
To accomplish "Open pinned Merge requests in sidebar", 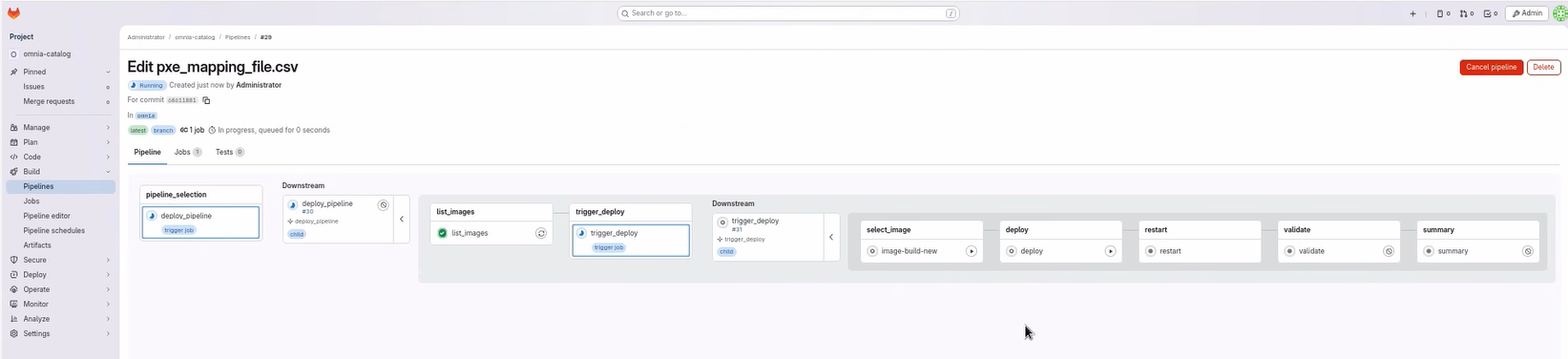I will [x=60, y=101].
